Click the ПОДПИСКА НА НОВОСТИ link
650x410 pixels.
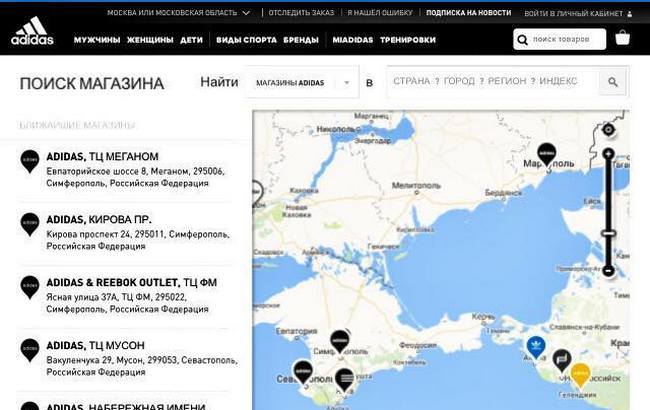click(x=468, y=13)
